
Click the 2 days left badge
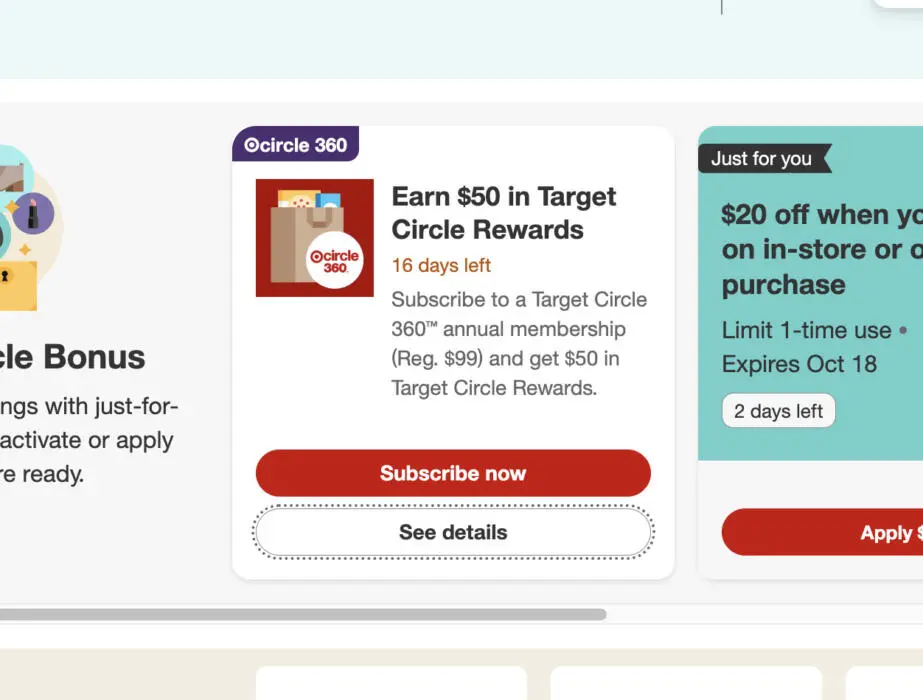(778, 411)
